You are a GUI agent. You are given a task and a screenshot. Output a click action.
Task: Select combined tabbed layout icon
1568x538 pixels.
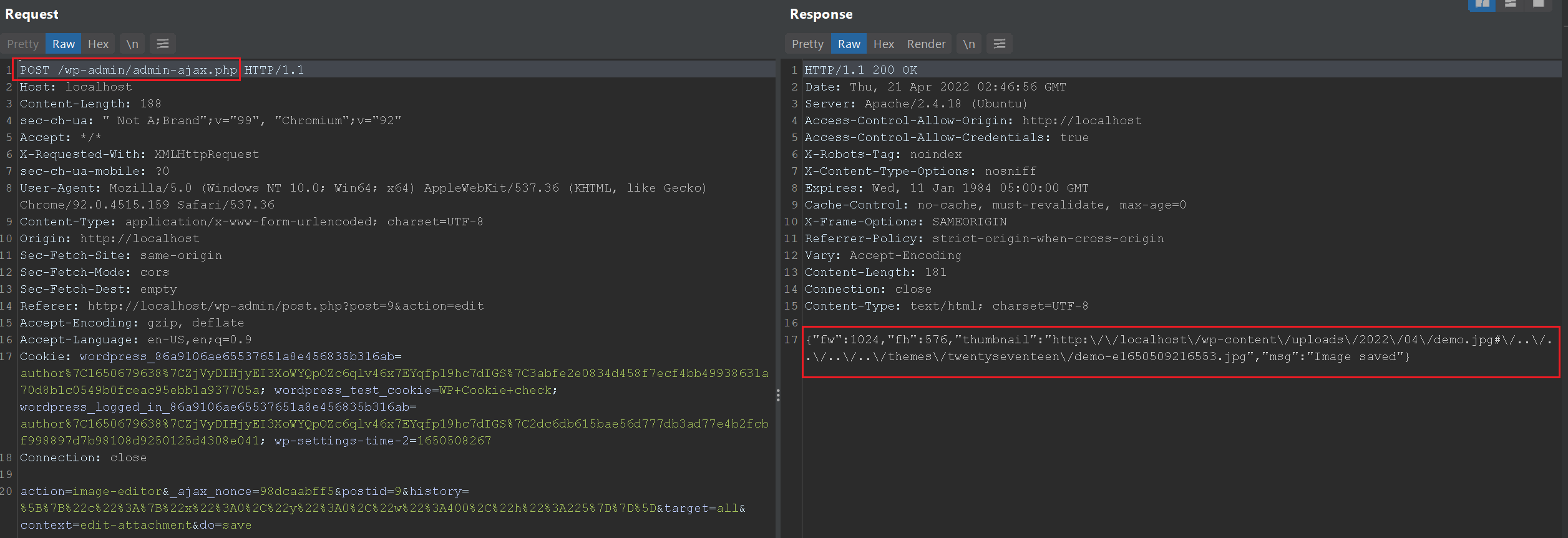click(1539, 5)
